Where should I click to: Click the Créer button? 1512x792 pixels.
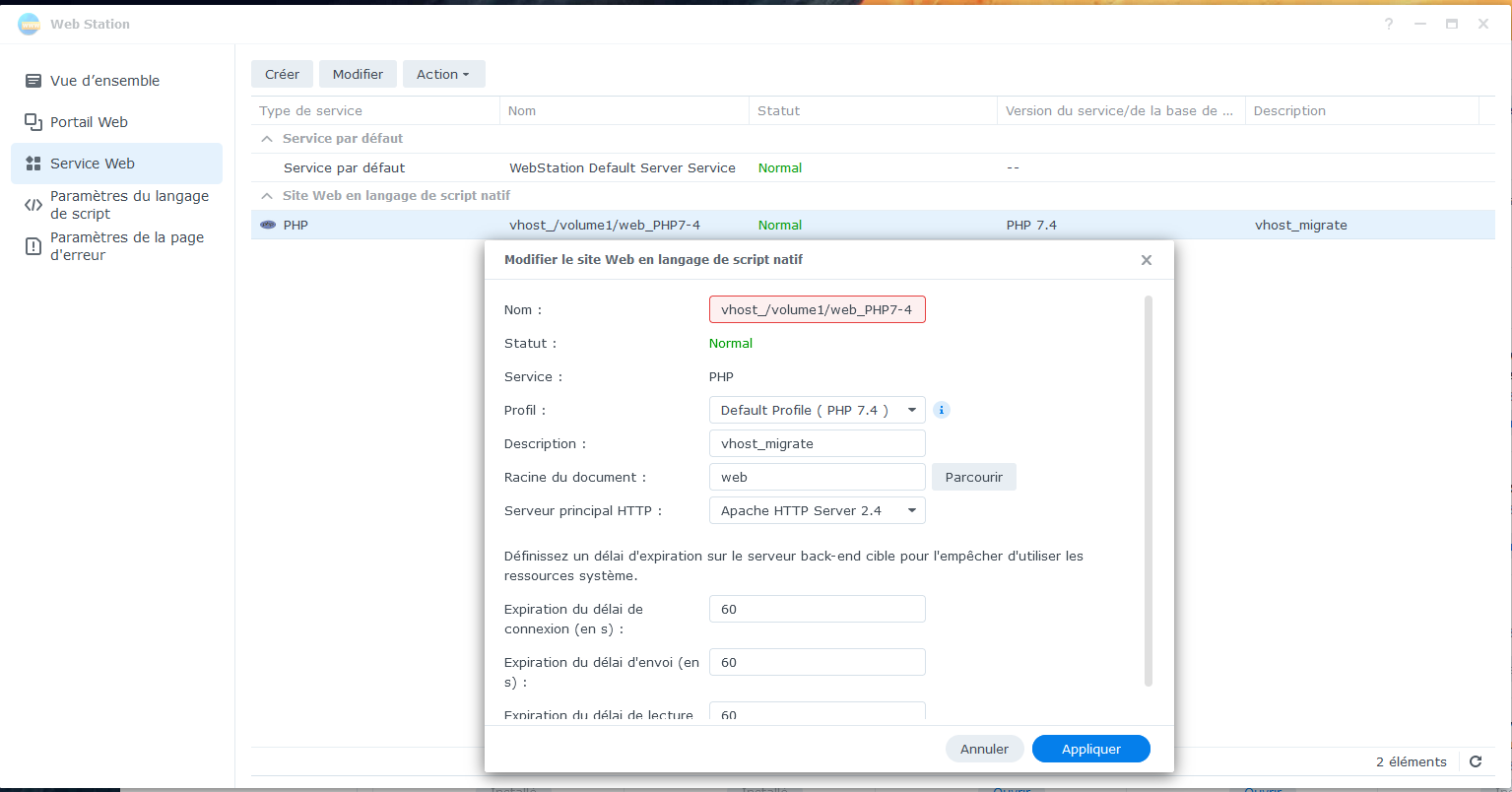pyautogui.click(x=282, y=74)
